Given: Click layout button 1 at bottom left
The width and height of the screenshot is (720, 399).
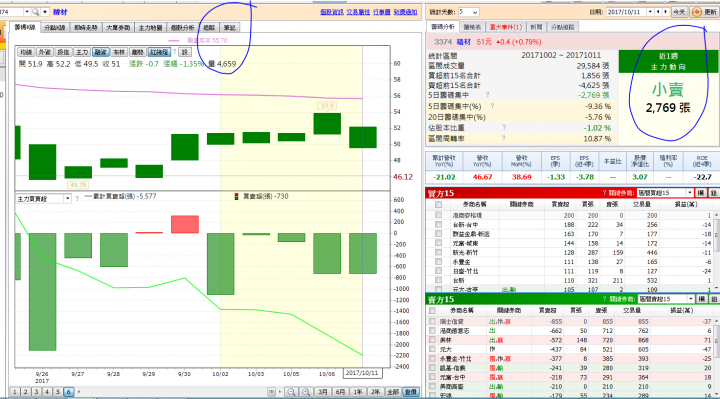Looking at the screenshot, I should coord(15,392).
